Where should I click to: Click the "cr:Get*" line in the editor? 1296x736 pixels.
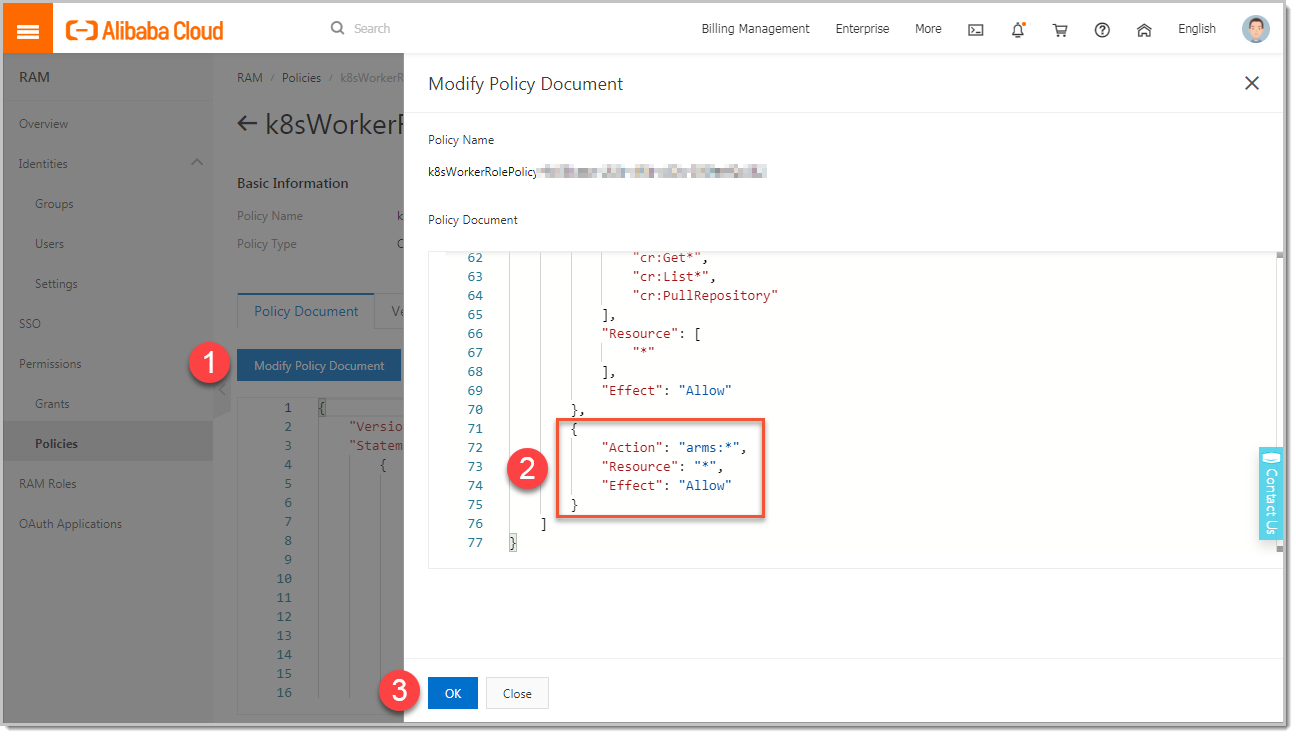(671, 257)
